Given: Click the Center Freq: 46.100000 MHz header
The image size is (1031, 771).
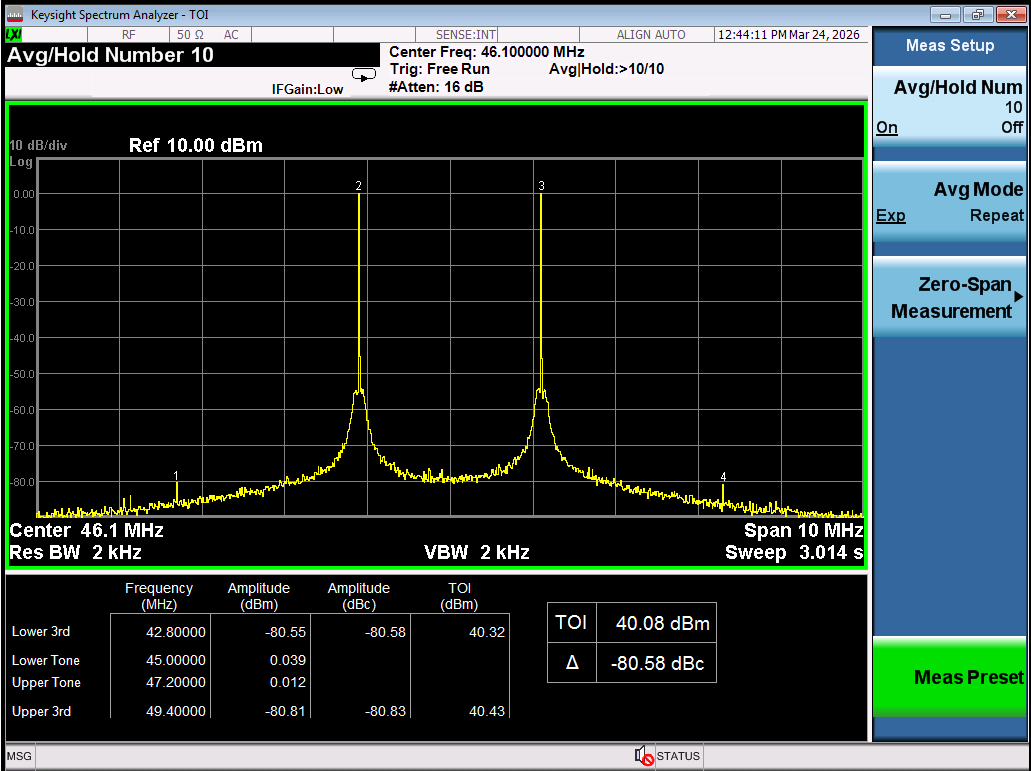Looking at the screenshot, I should 487,52.
